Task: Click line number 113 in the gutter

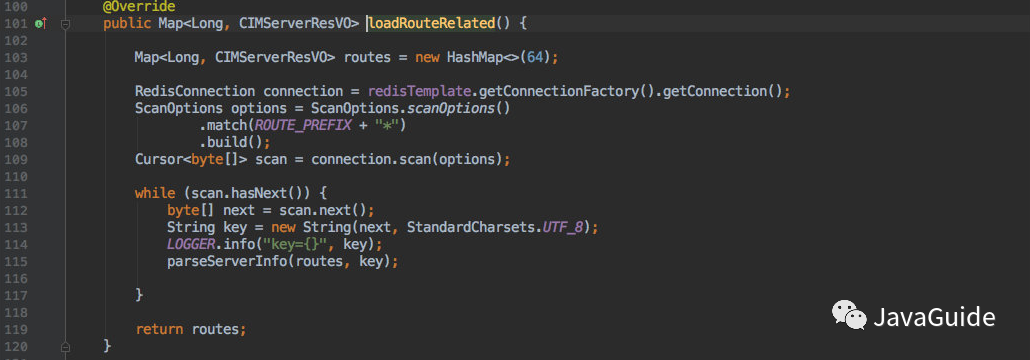Action: click(16, 227)
